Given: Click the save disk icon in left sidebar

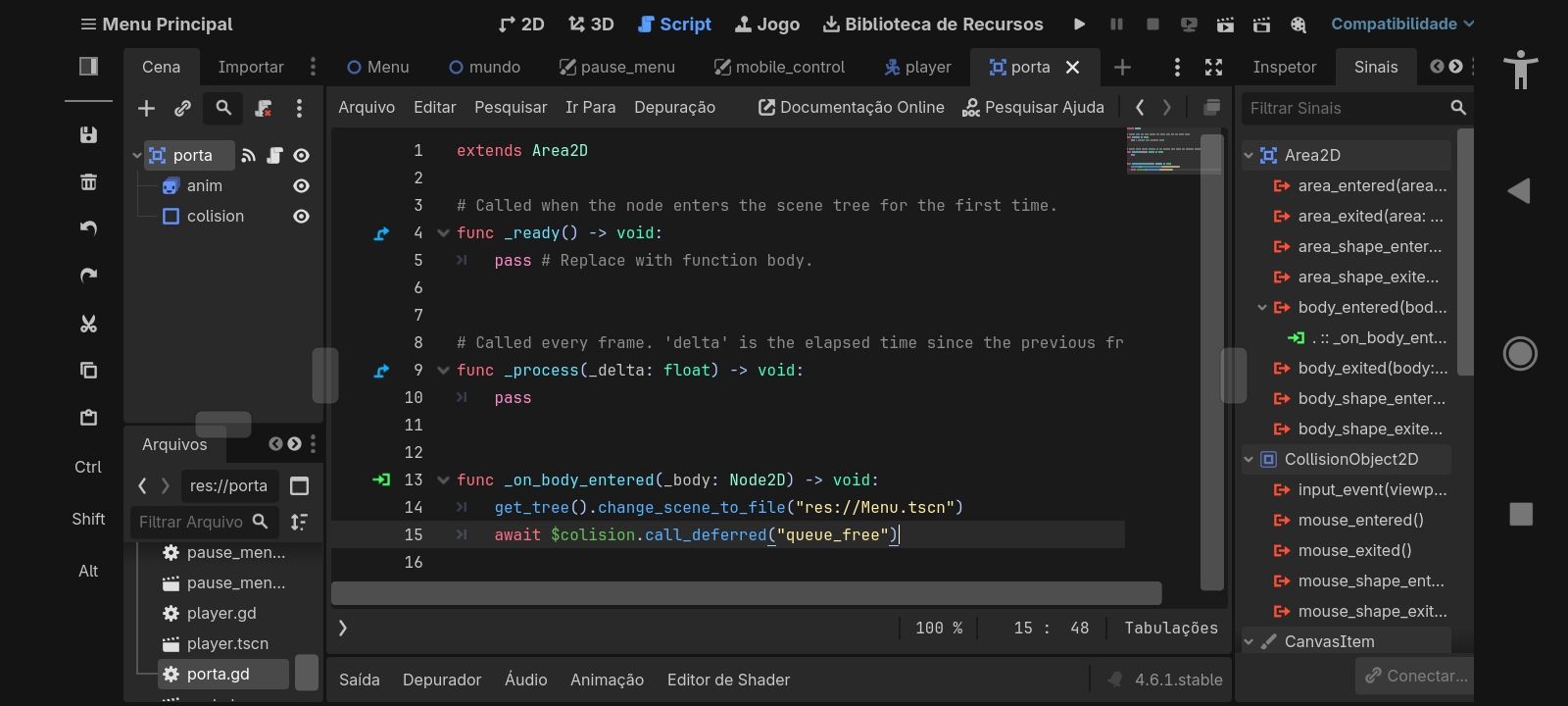Looking at the screenshot, I should pos(88,135).
